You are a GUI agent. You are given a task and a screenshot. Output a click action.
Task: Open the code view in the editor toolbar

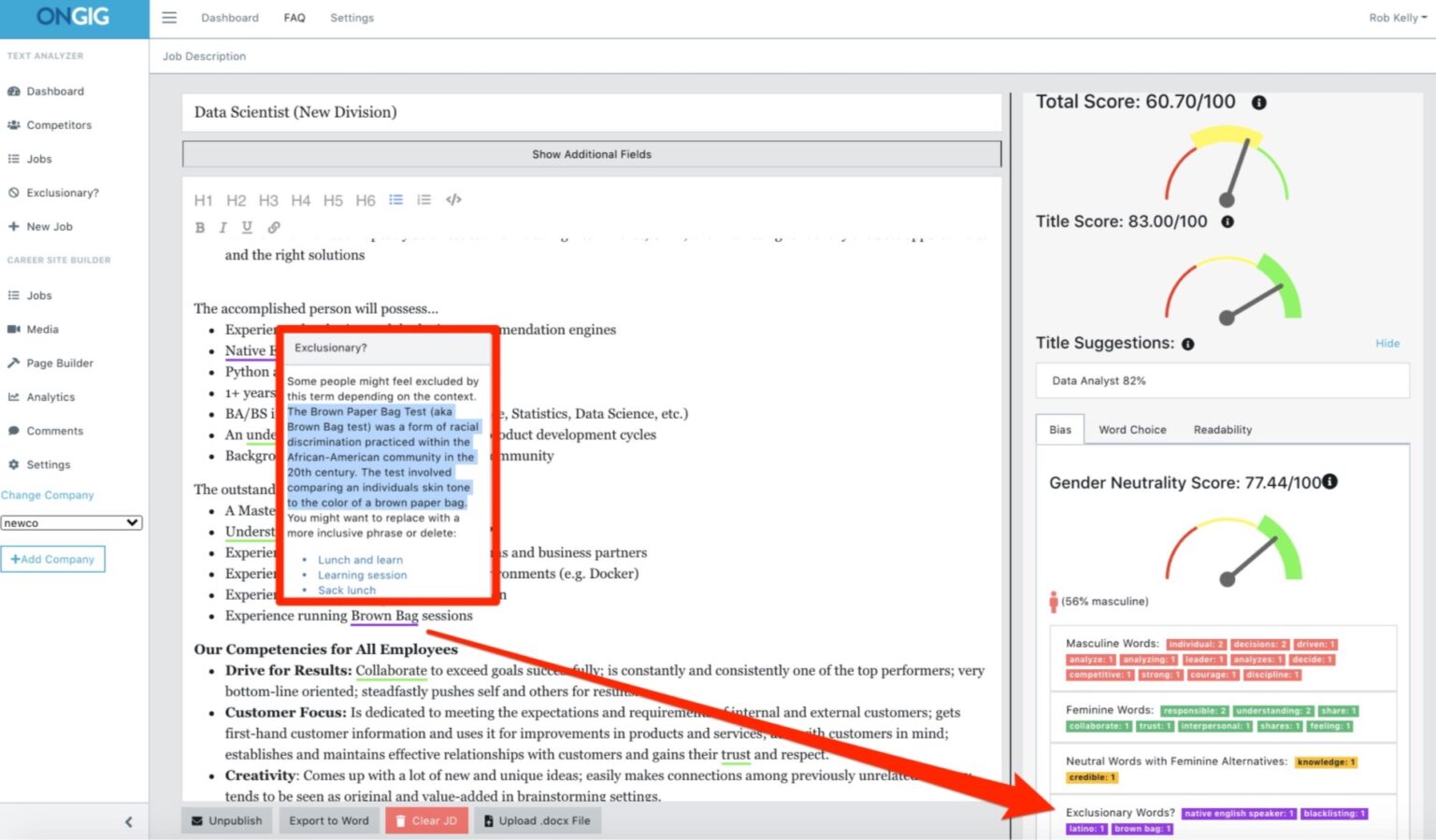tap(453, 199)
